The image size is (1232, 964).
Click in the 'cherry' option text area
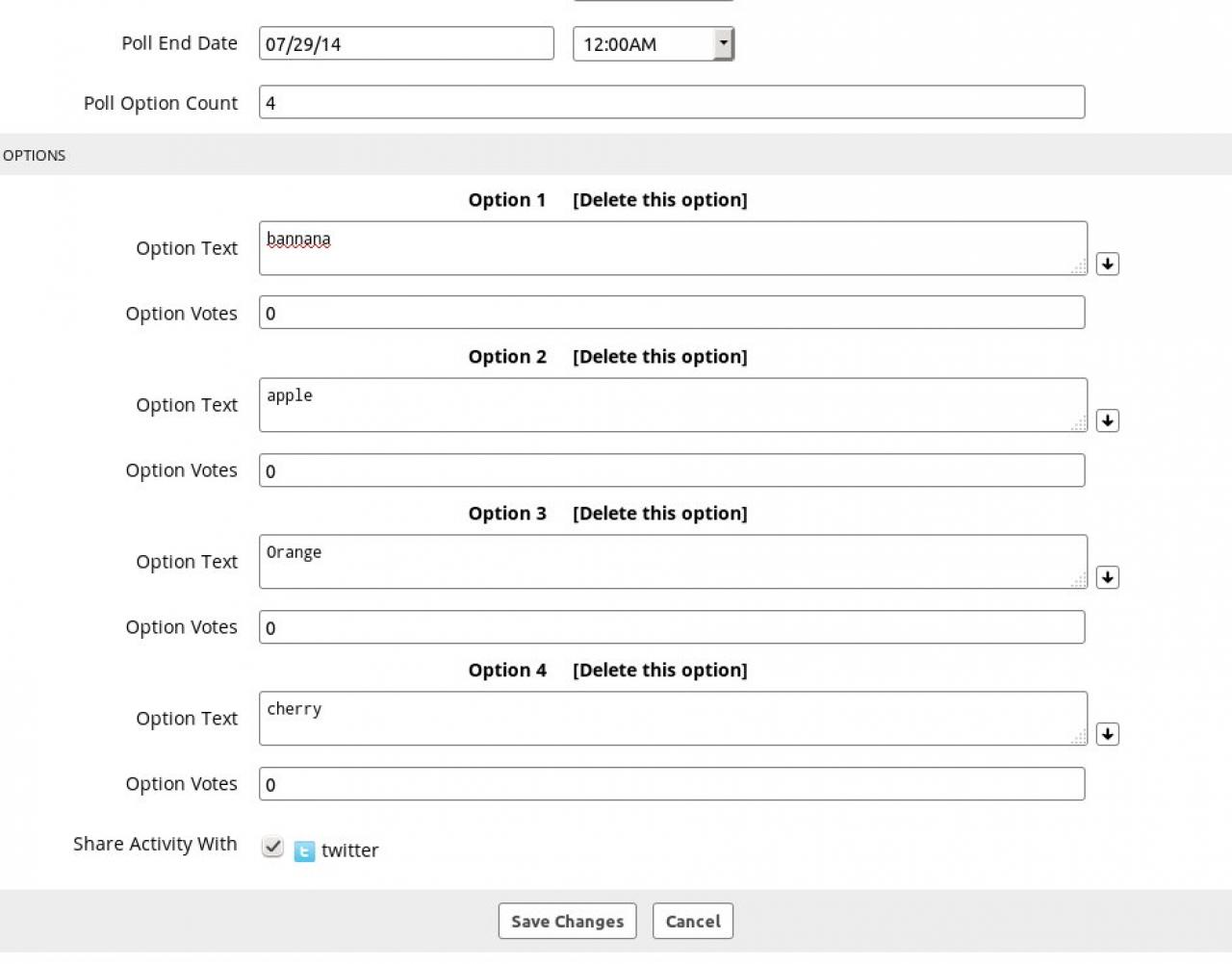[672, 719]
